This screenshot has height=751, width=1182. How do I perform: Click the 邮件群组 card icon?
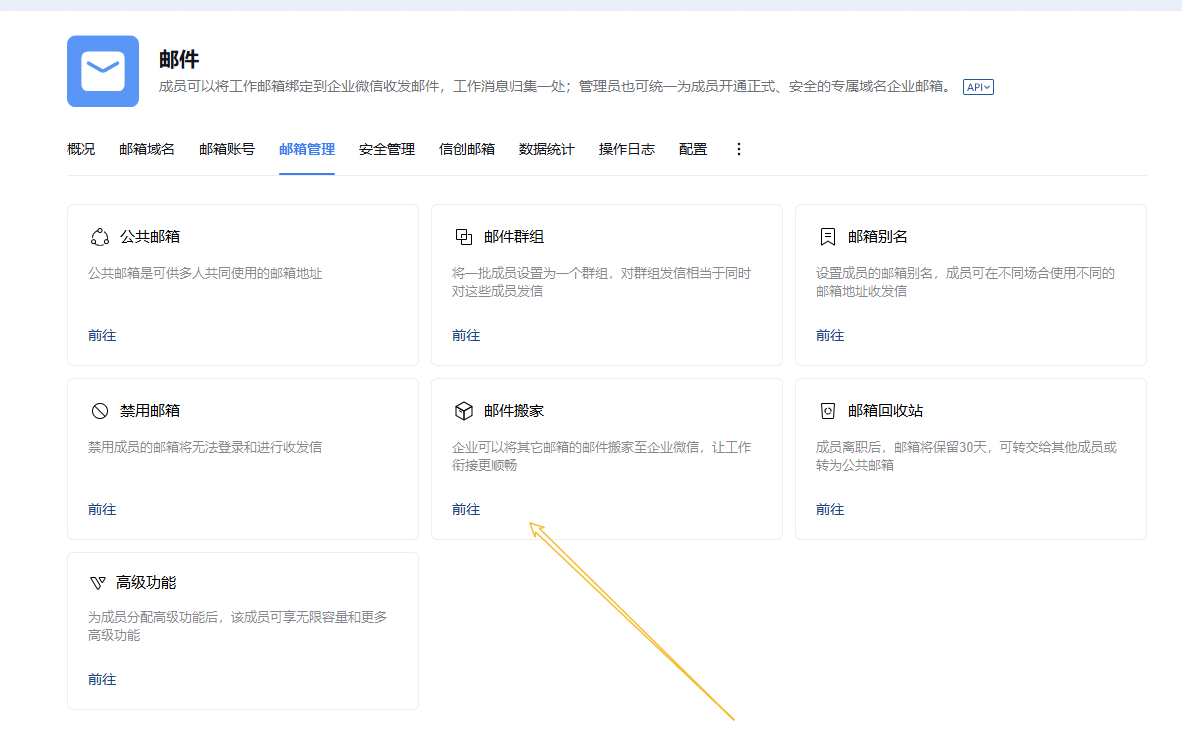[463, 237]
